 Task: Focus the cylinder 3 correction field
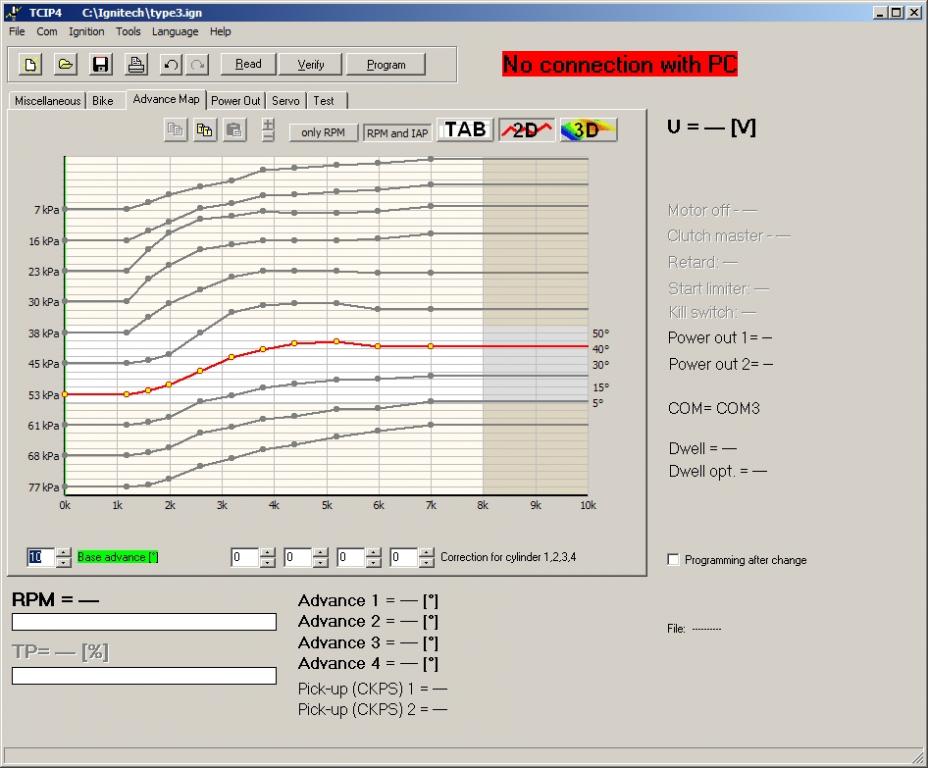[x=351, y=557]
